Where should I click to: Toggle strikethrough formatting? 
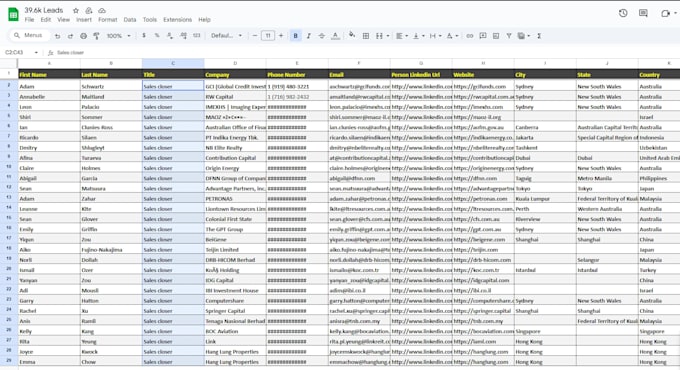click(321, 36)
